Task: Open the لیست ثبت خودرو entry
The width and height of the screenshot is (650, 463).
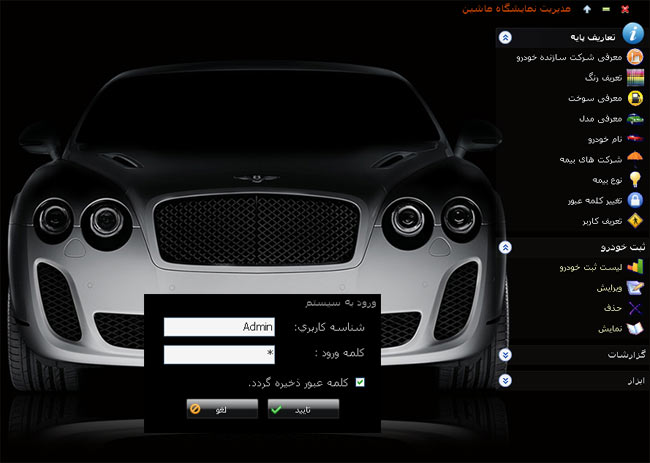Action: 591,267
